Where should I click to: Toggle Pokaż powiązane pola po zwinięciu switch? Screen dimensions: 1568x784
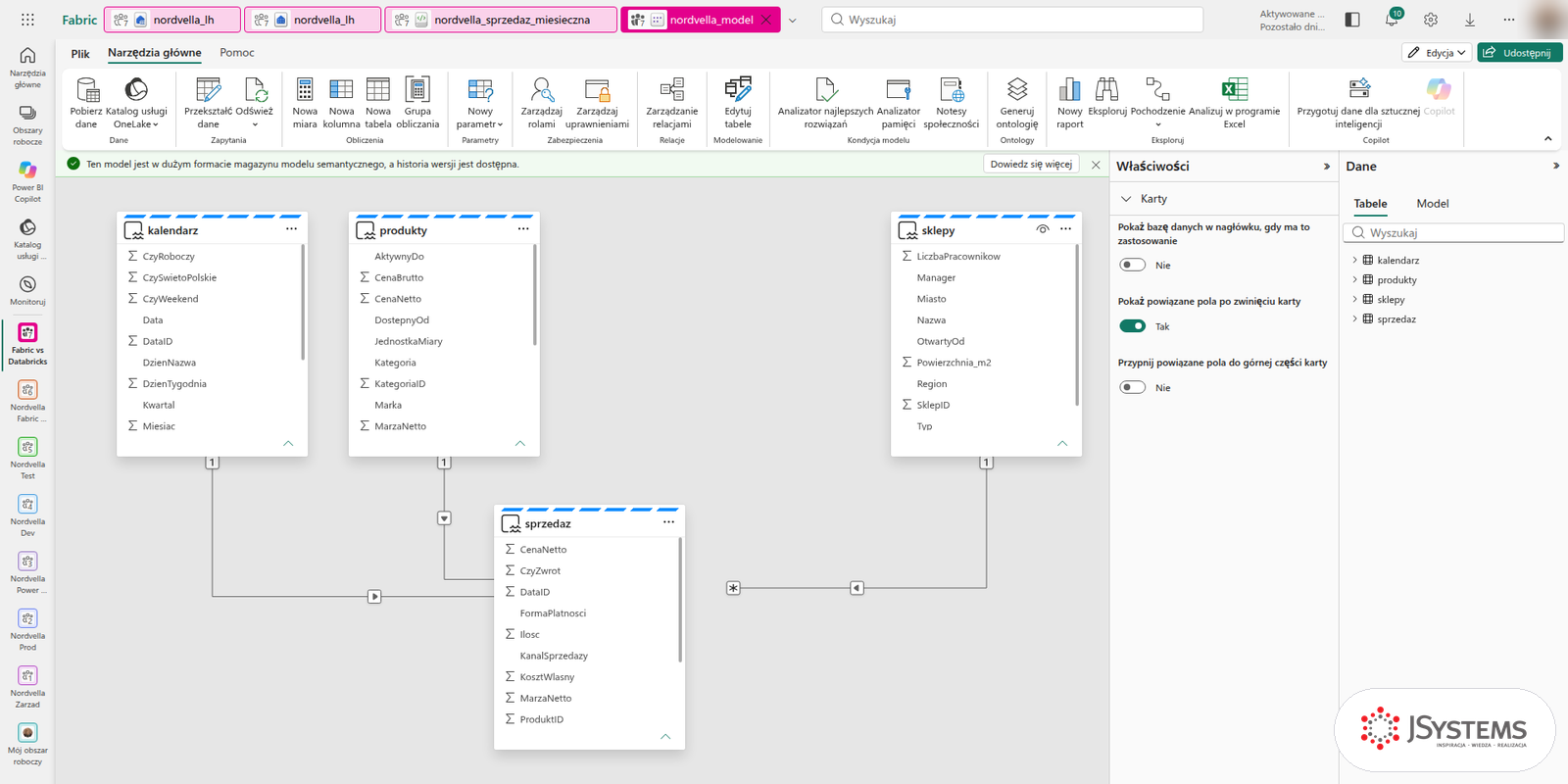(1133, 326)
